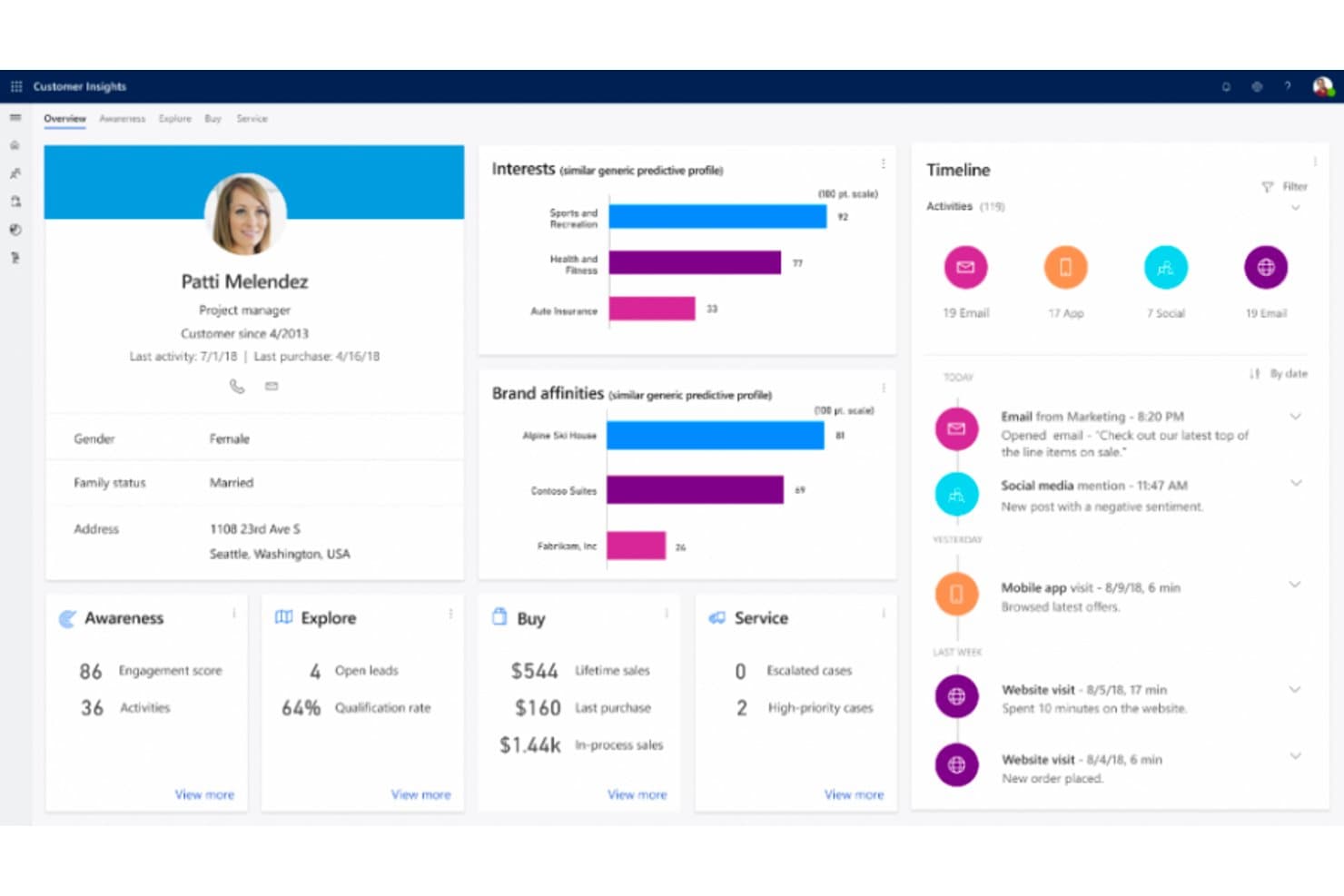Expand the Social media mention entry
This screenshot has height=896, width=1344.
1296,483
